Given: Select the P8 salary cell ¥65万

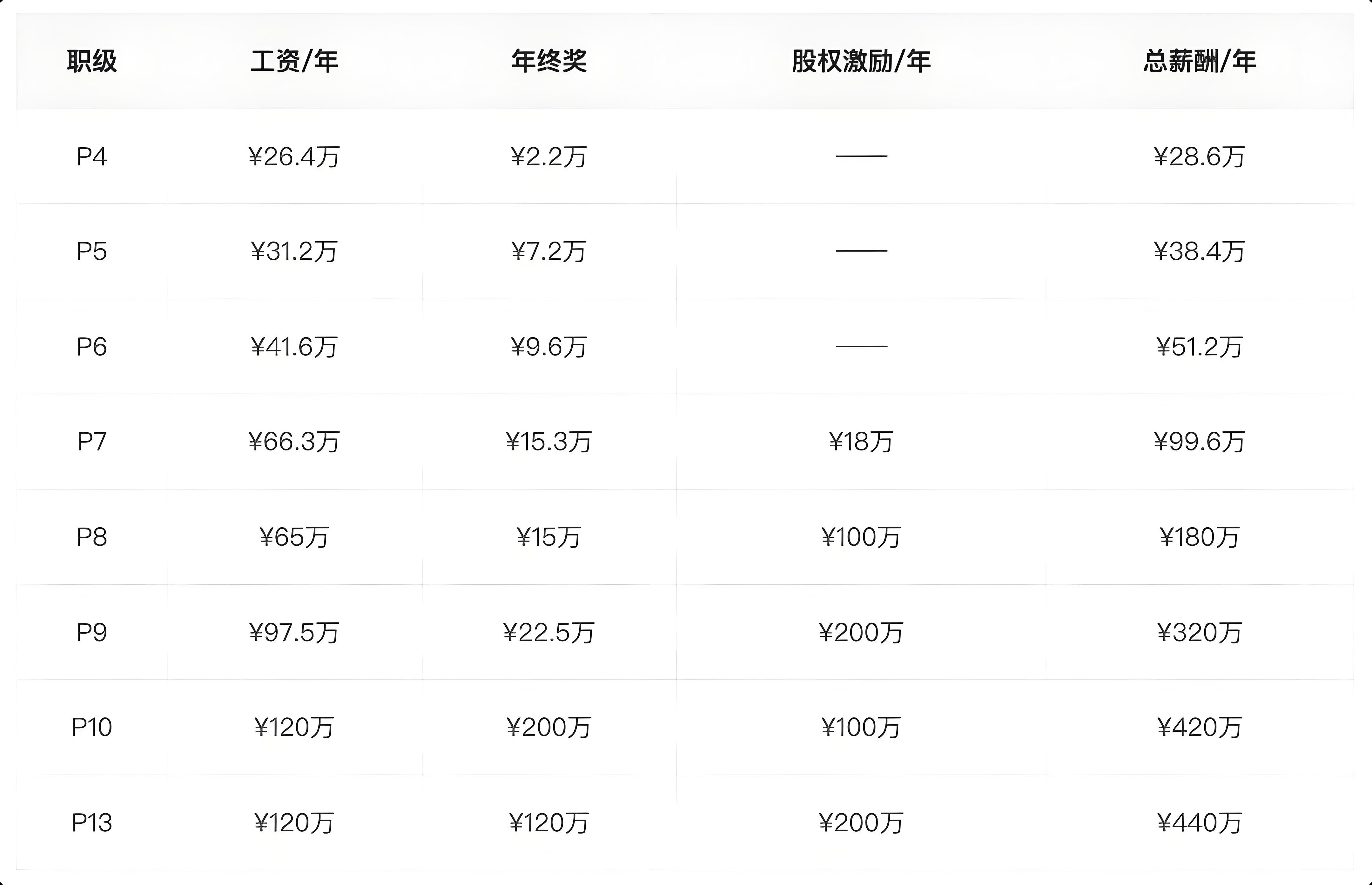Looking at the screenshot, I should click(x=294, y=537).
